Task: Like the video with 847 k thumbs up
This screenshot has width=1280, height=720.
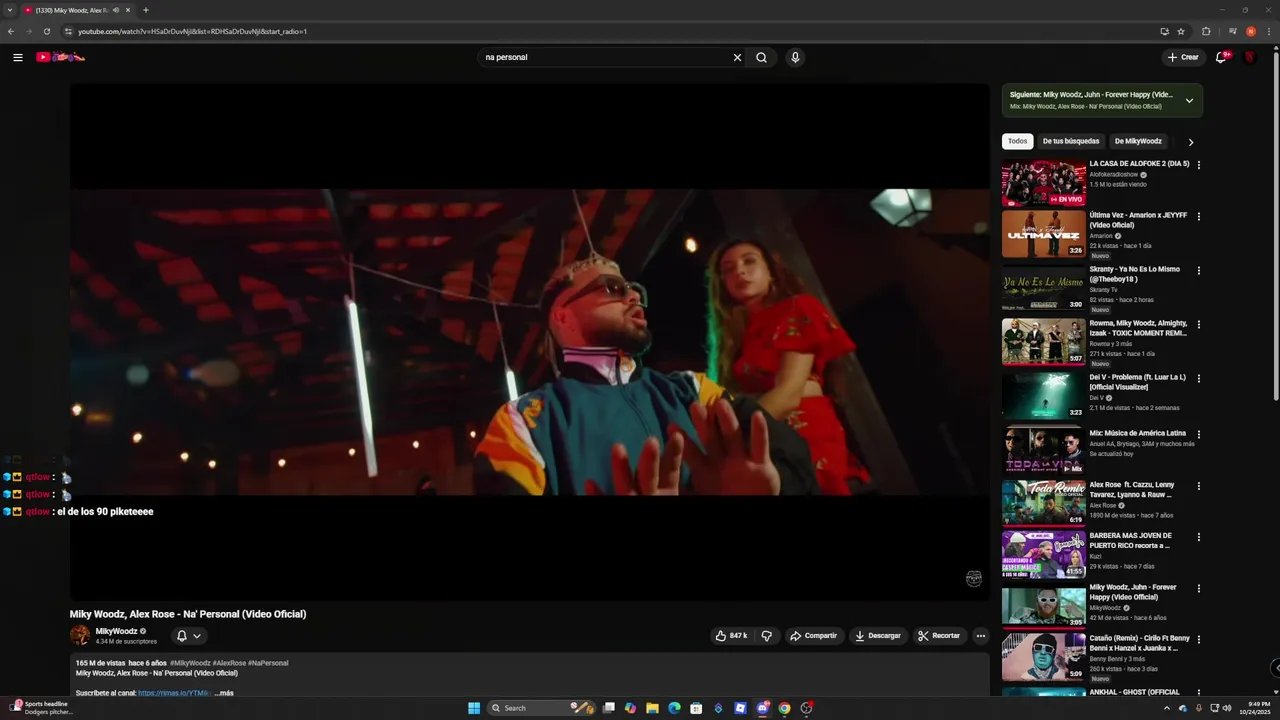Action: click(x=731, y=636)
